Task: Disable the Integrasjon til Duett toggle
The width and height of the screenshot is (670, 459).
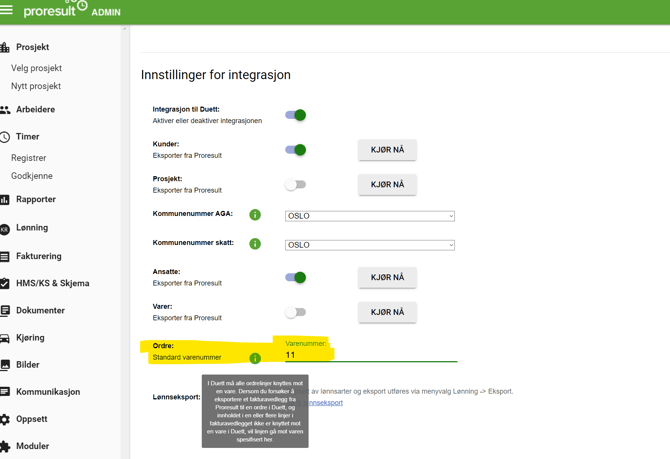Action: coord(296,115)
